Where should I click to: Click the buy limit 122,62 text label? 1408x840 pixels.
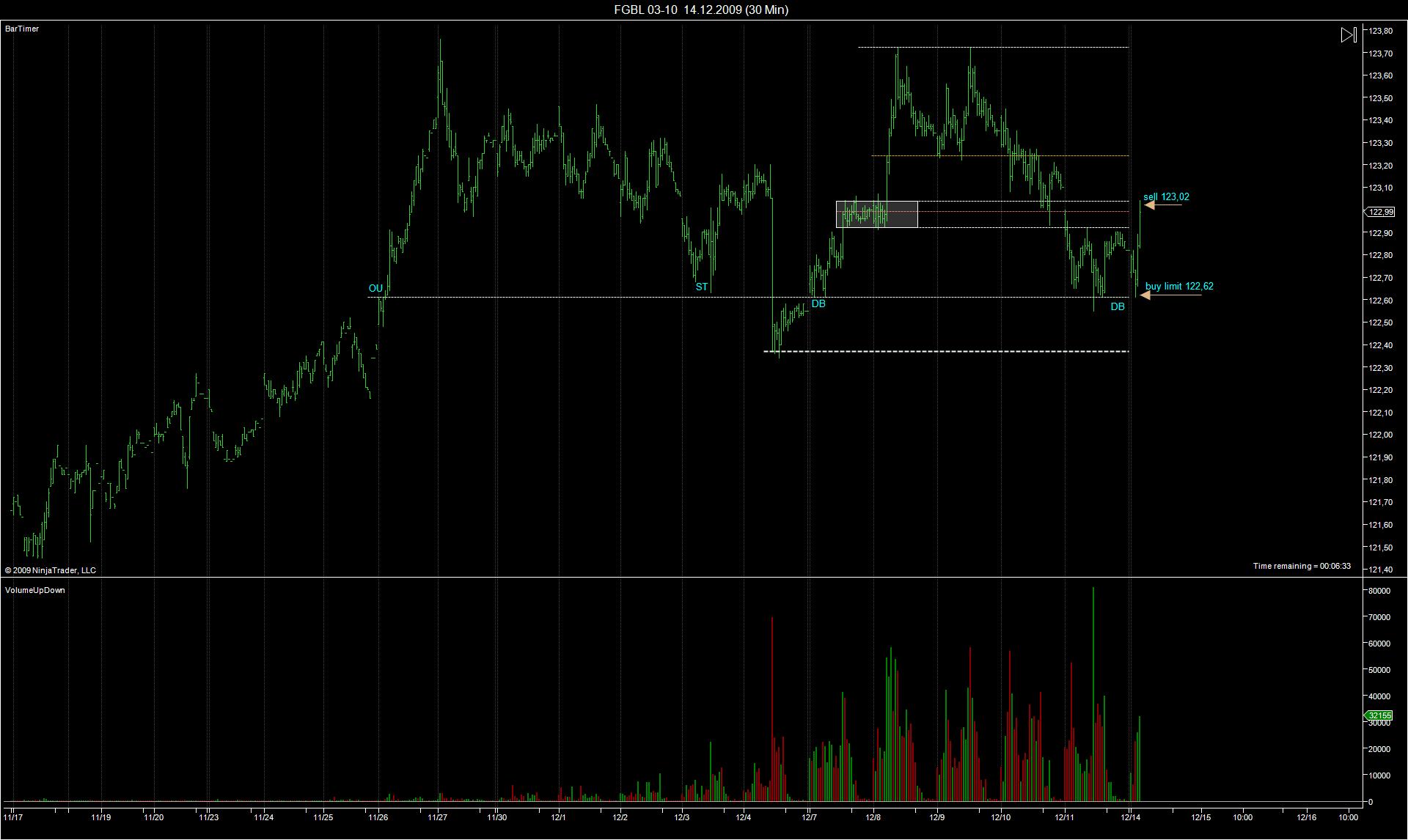coord(1179,286)
